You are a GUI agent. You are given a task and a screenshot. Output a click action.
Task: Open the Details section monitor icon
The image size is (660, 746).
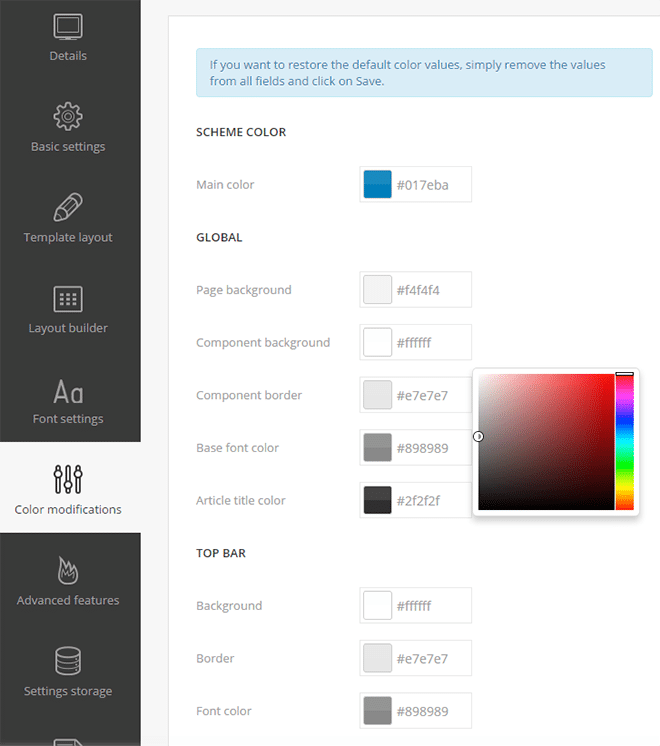pos(68,26)
